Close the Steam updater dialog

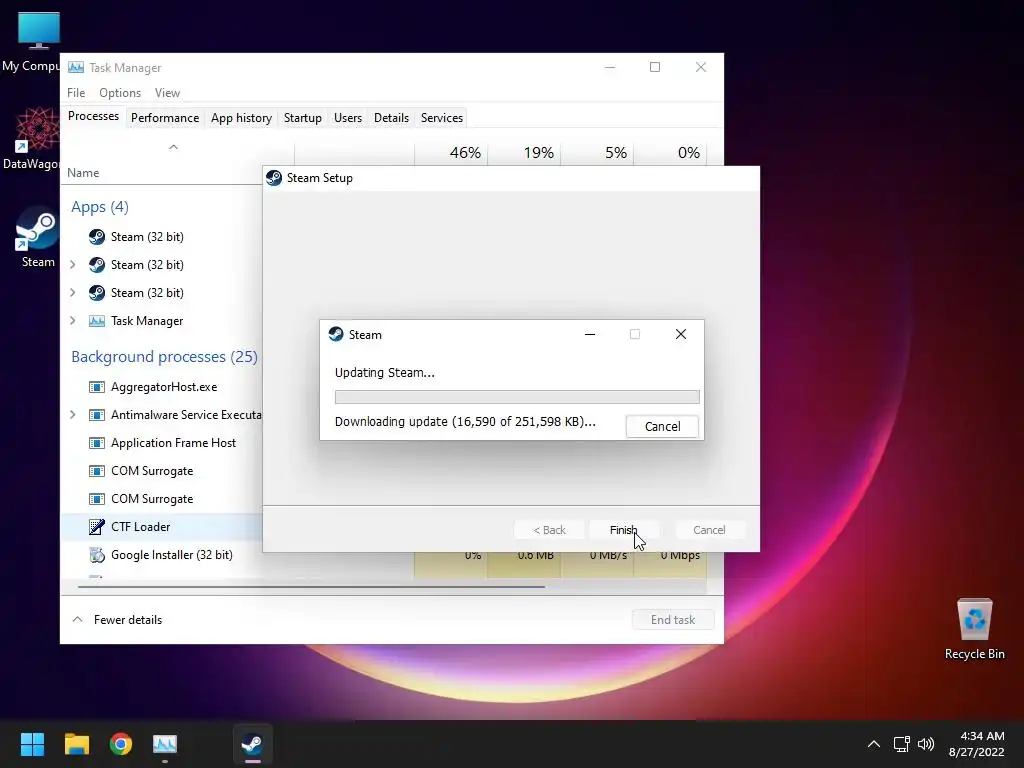(680, 334)
